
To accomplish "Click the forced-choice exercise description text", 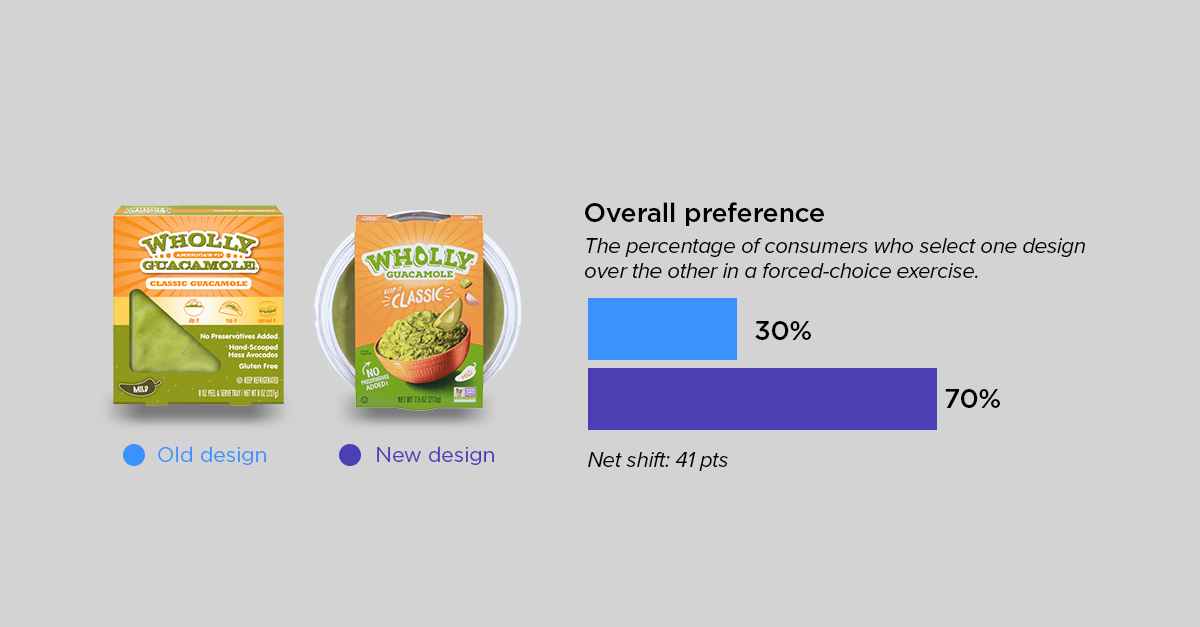I will pyautogui.click(x=835, y=258).
